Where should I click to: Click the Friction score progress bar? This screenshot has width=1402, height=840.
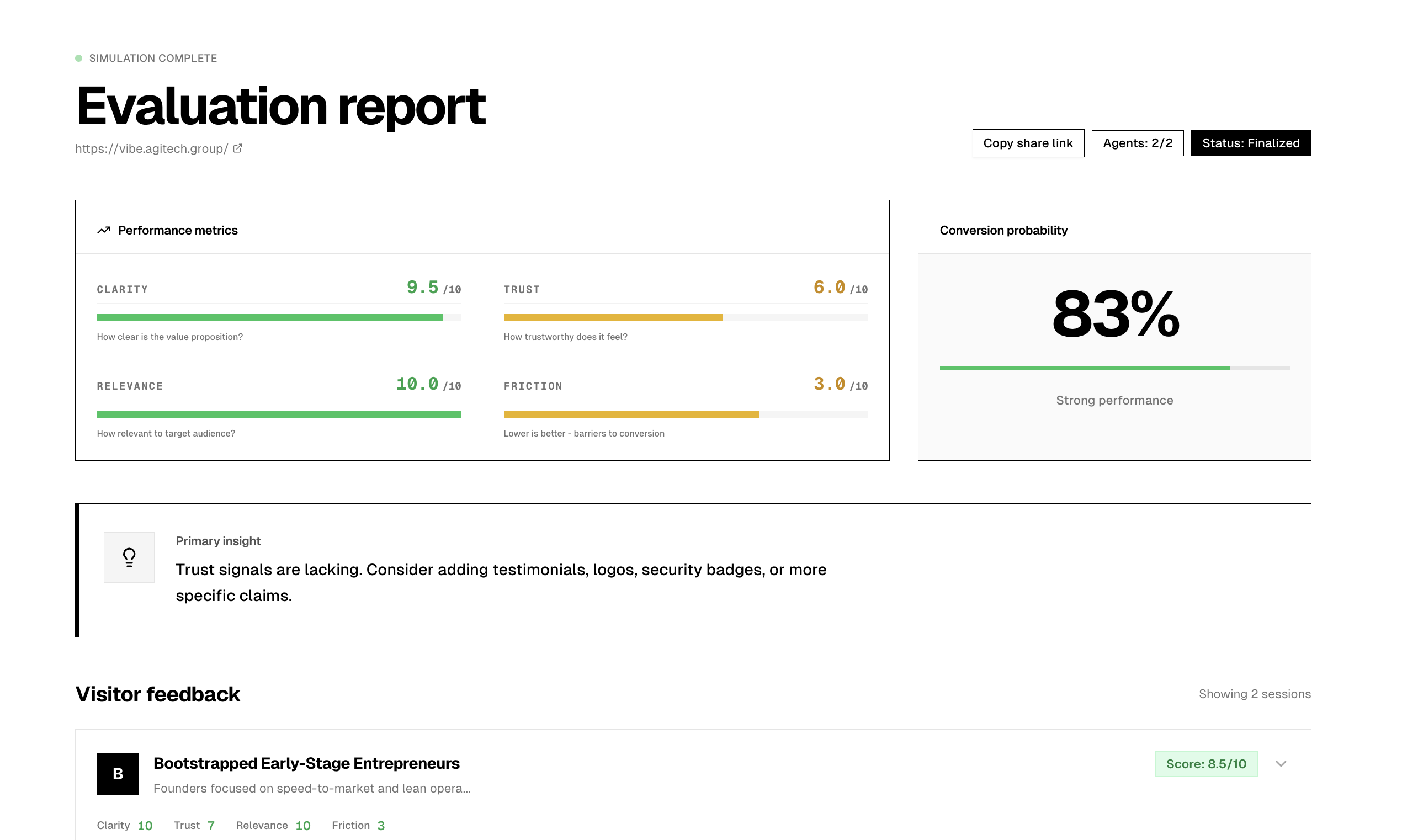(686, 414)
